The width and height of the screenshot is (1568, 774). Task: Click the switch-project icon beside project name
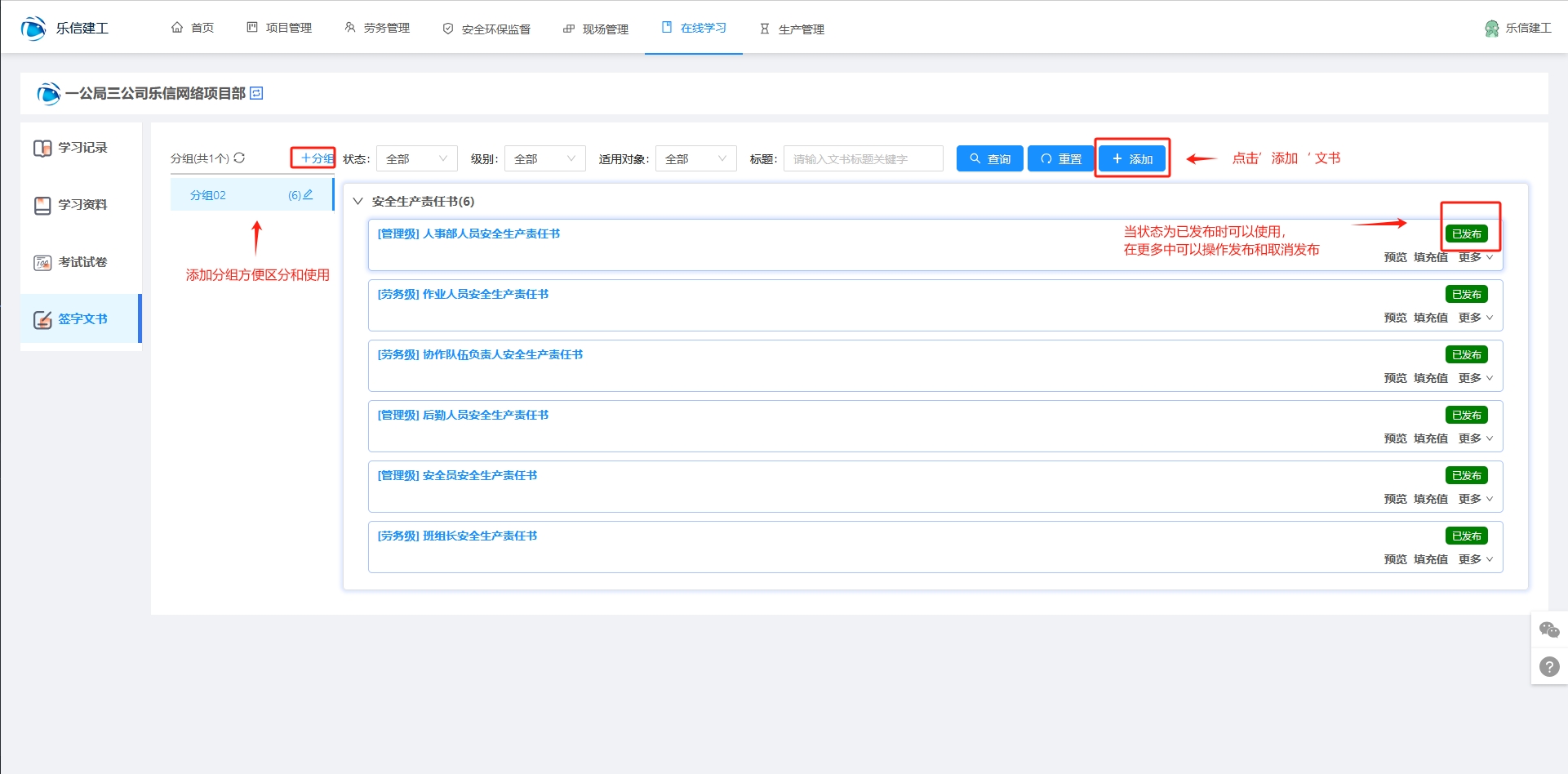pos(256,93)
